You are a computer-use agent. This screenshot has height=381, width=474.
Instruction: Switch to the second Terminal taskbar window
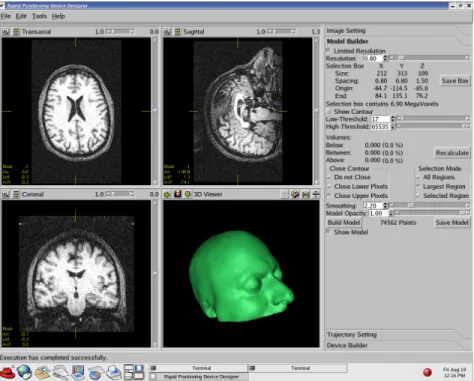pos(298,368)
